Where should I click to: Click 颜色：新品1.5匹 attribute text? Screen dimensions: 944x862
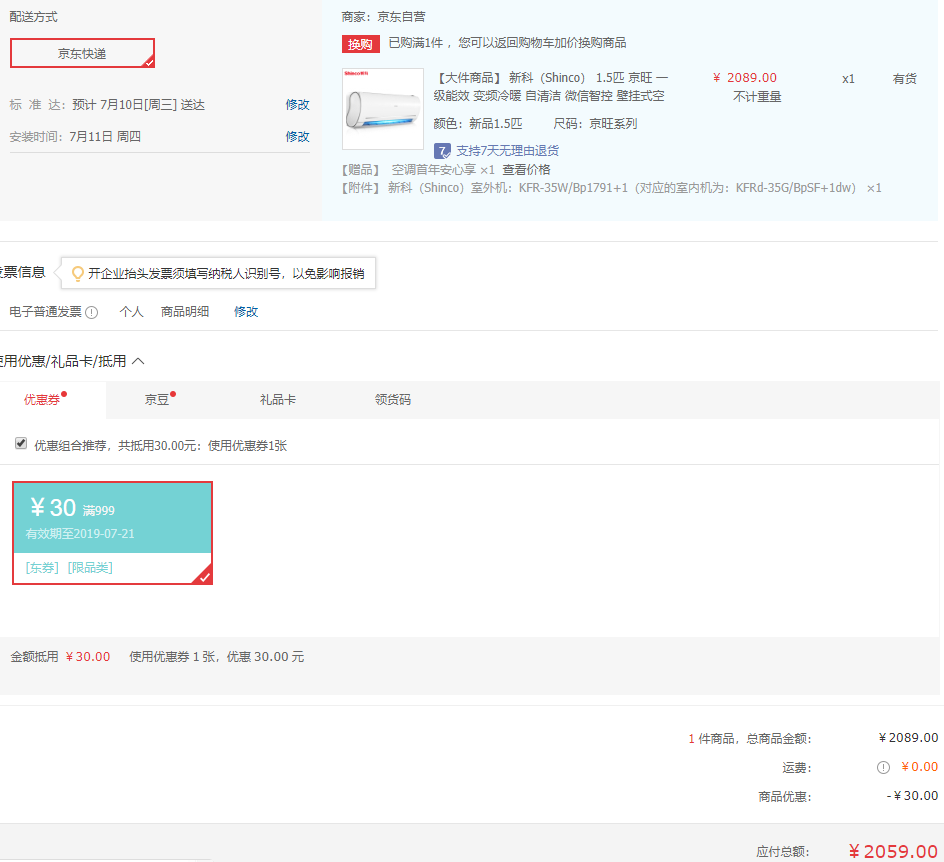pos(478,124)
